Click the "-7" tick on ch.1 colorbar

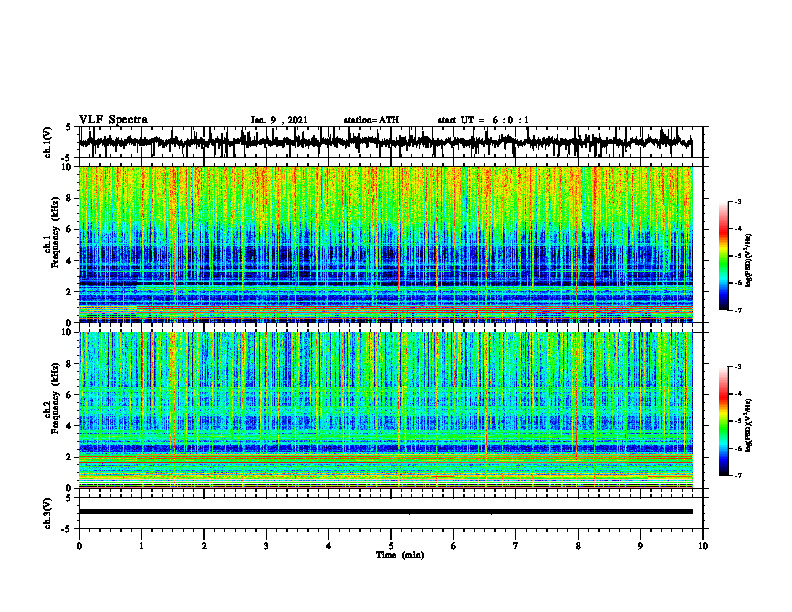(737, 310)
